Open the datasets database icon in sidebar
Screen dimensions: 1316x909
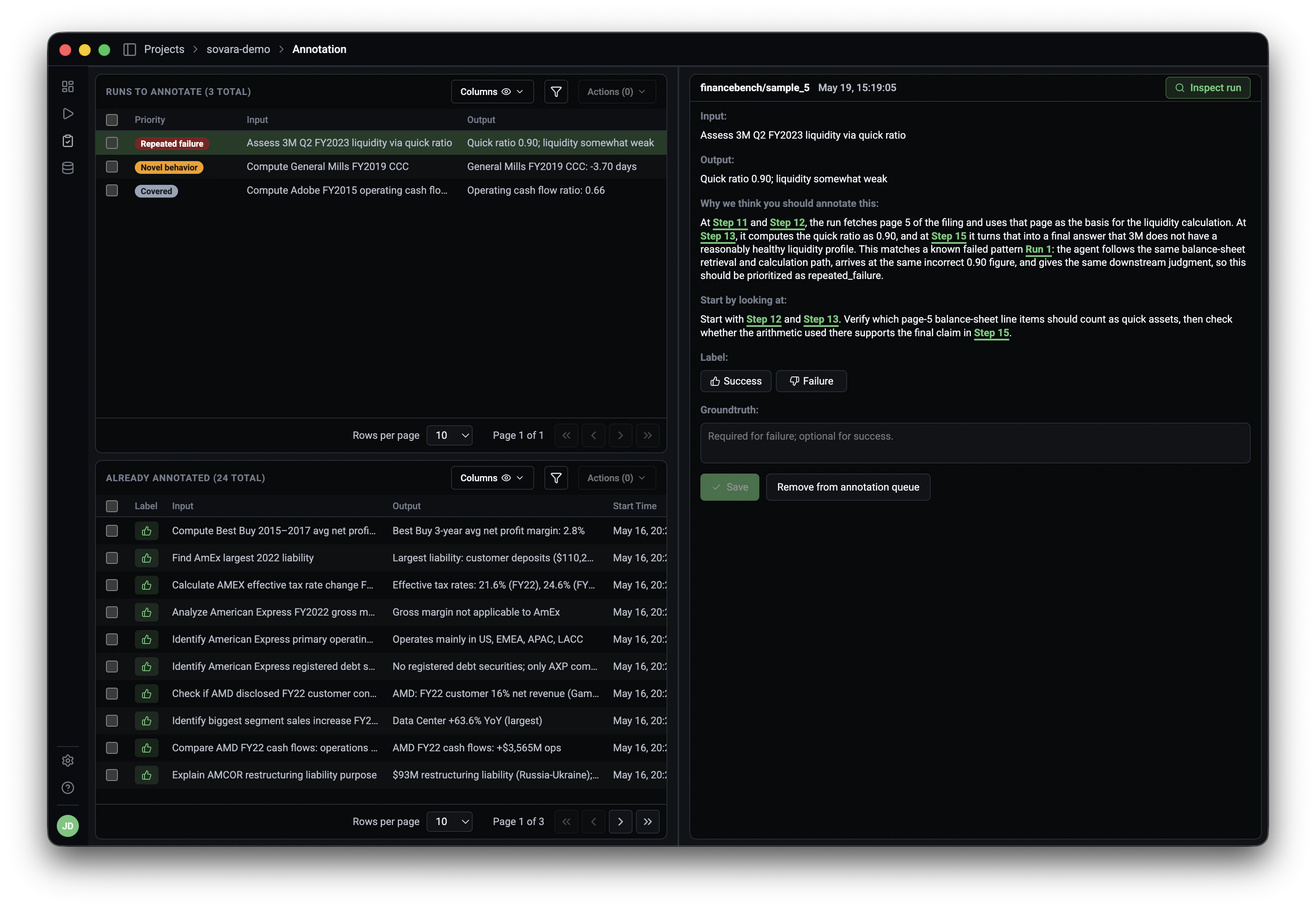click(68, 168)
